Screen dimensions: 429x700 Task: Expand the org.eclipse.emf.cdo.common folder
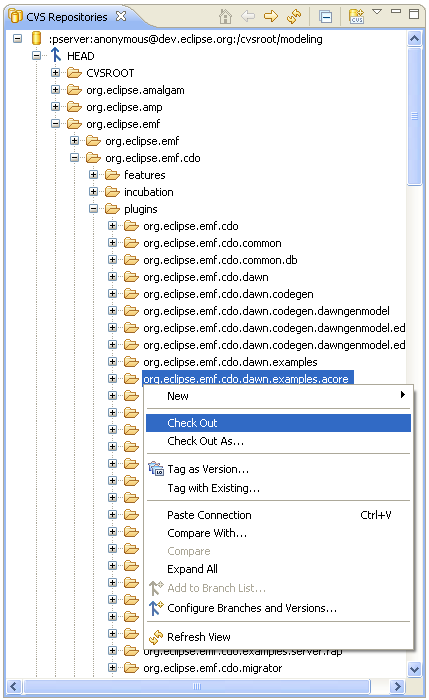(112, 242)
